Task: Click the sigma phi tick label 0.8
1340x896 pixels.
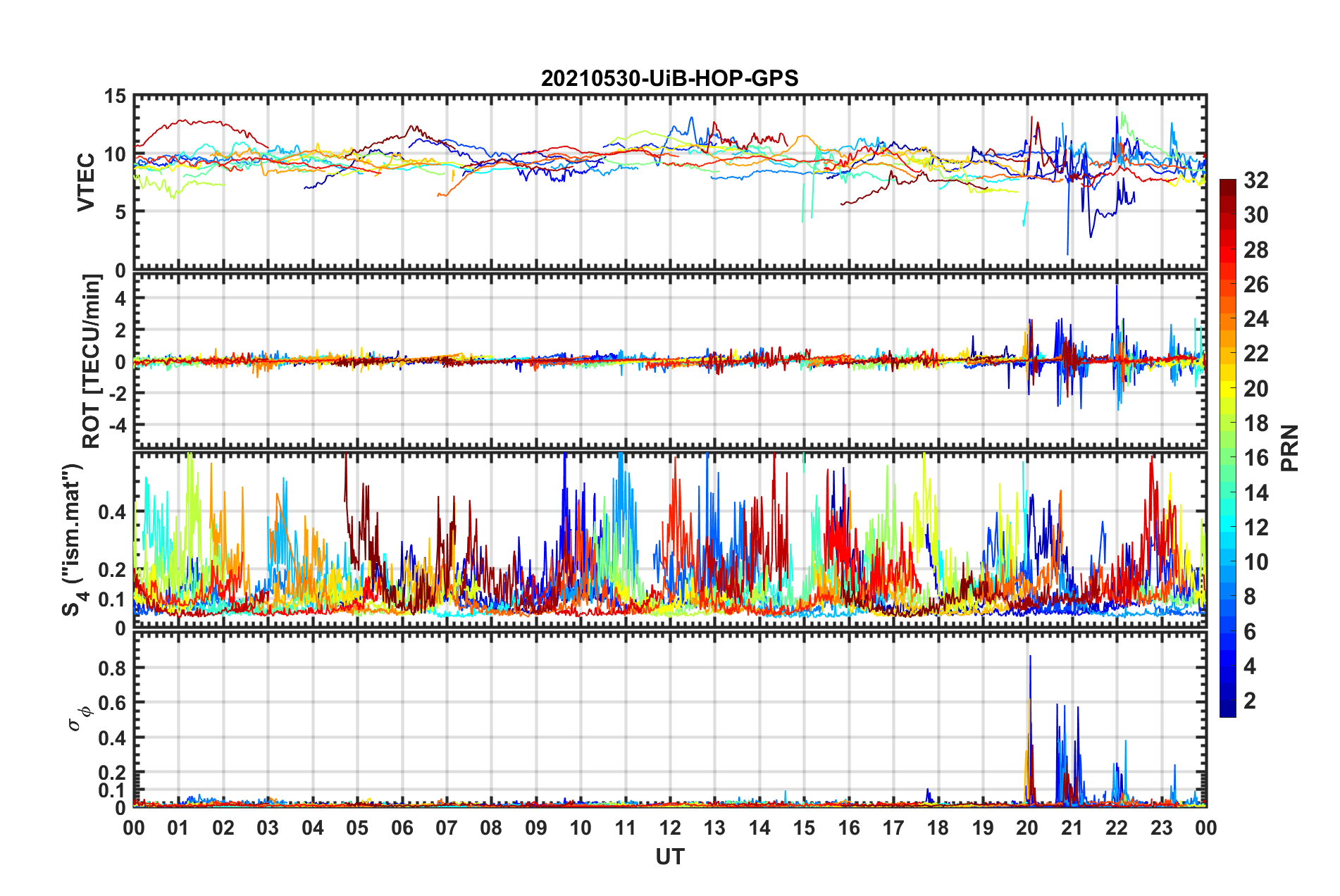Action: [x=111, y=668]
